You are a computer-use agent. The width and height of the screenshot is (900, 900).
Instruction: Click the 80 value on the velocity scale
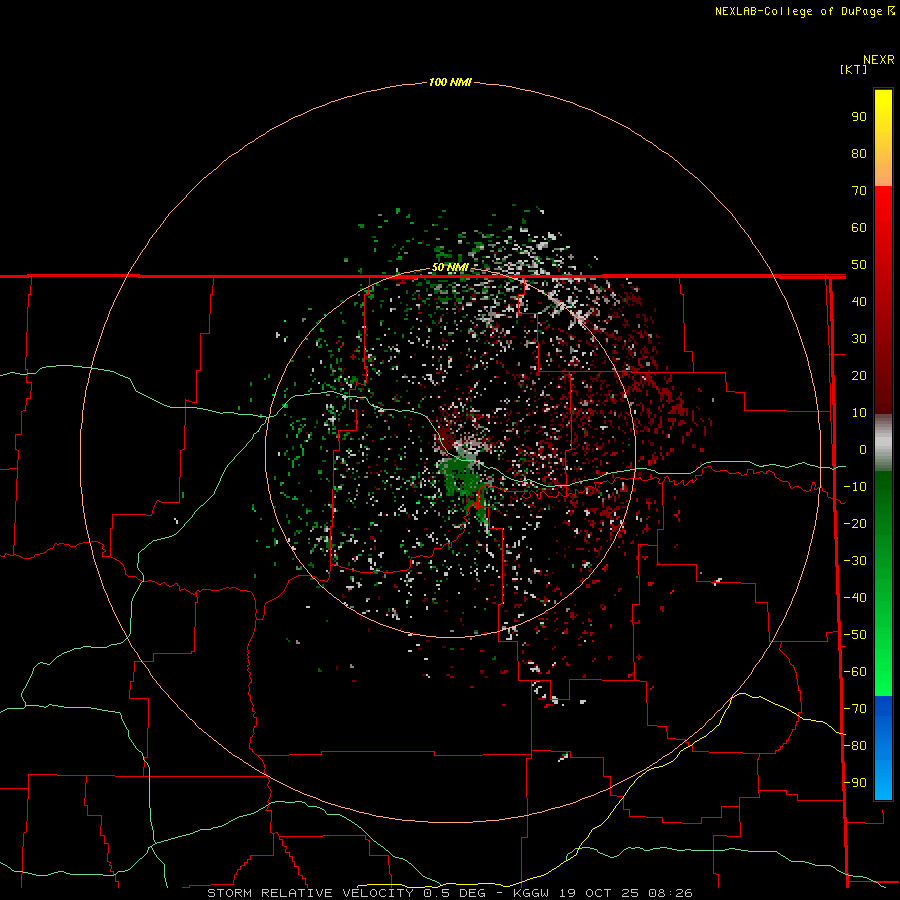pos(859,153)
